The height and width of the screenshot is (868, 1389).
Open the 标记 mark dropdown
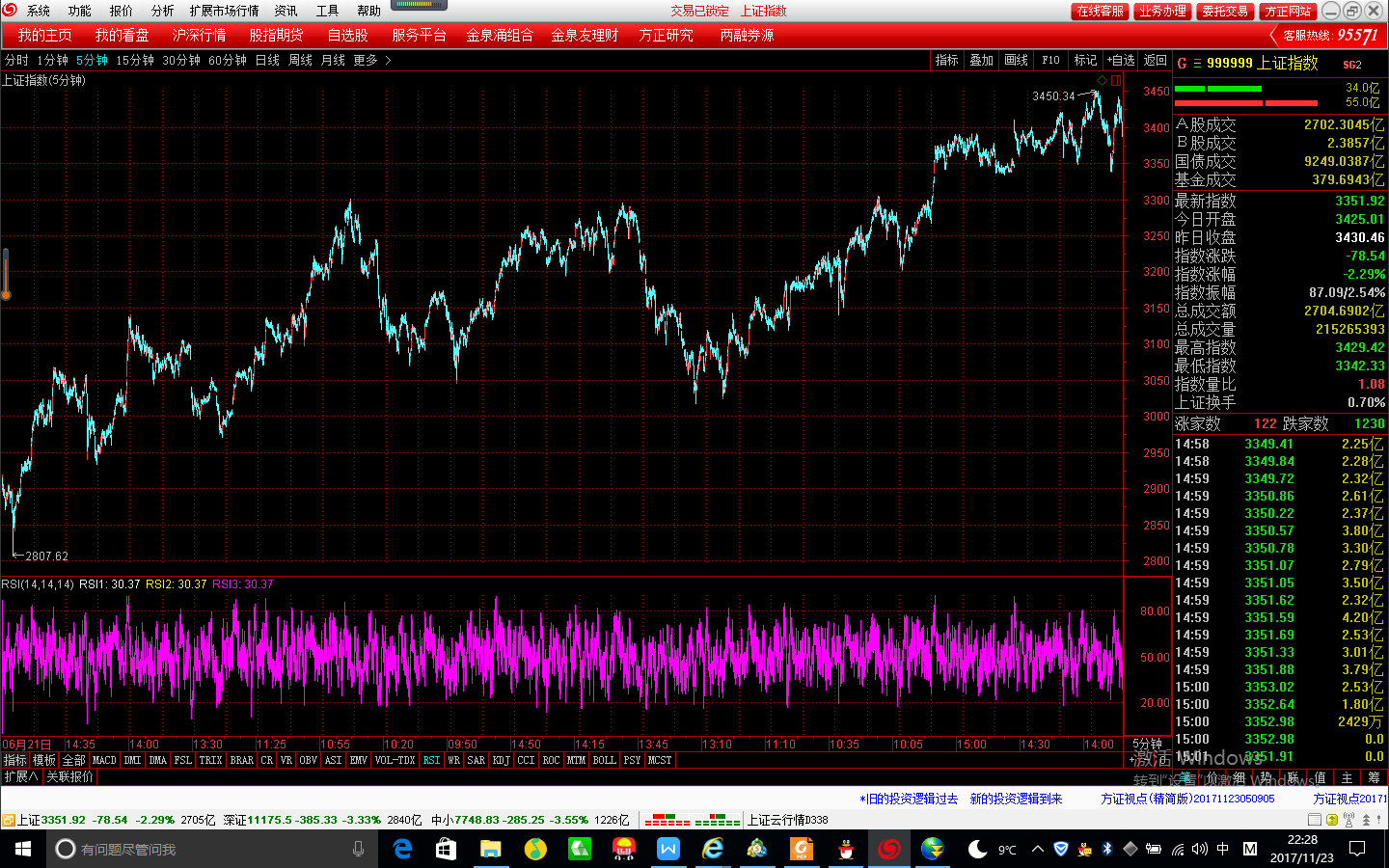(1085, 60)
